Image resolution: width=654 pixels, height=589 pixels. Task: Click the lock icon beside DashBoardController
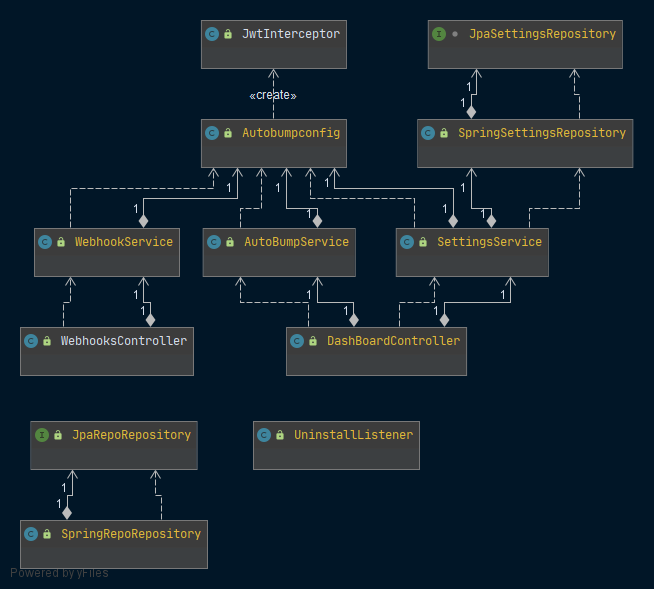(x=313, y=341)
